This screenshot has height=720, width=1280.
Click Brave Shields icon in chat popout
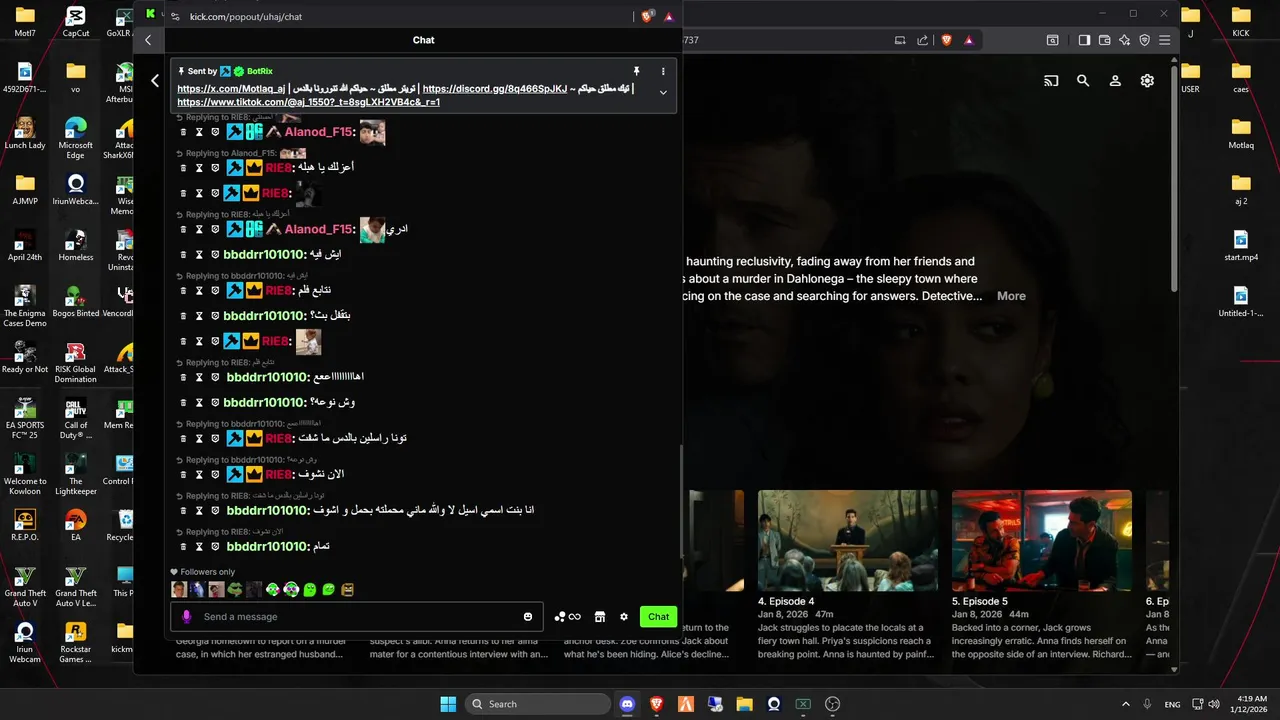[x=647, y=16]
